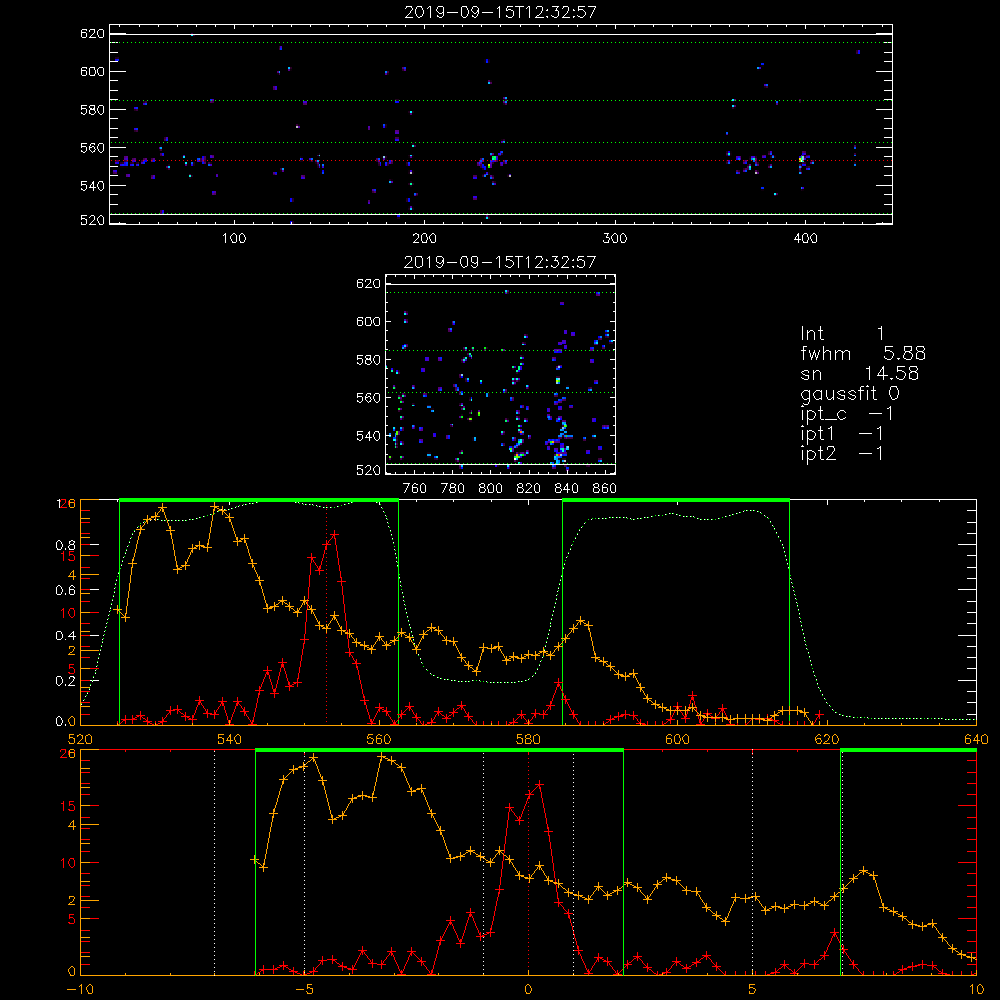Click x-axis label 10 of bottom plot
This screenshot has width=1000, height=1000.
pos(976,989)
